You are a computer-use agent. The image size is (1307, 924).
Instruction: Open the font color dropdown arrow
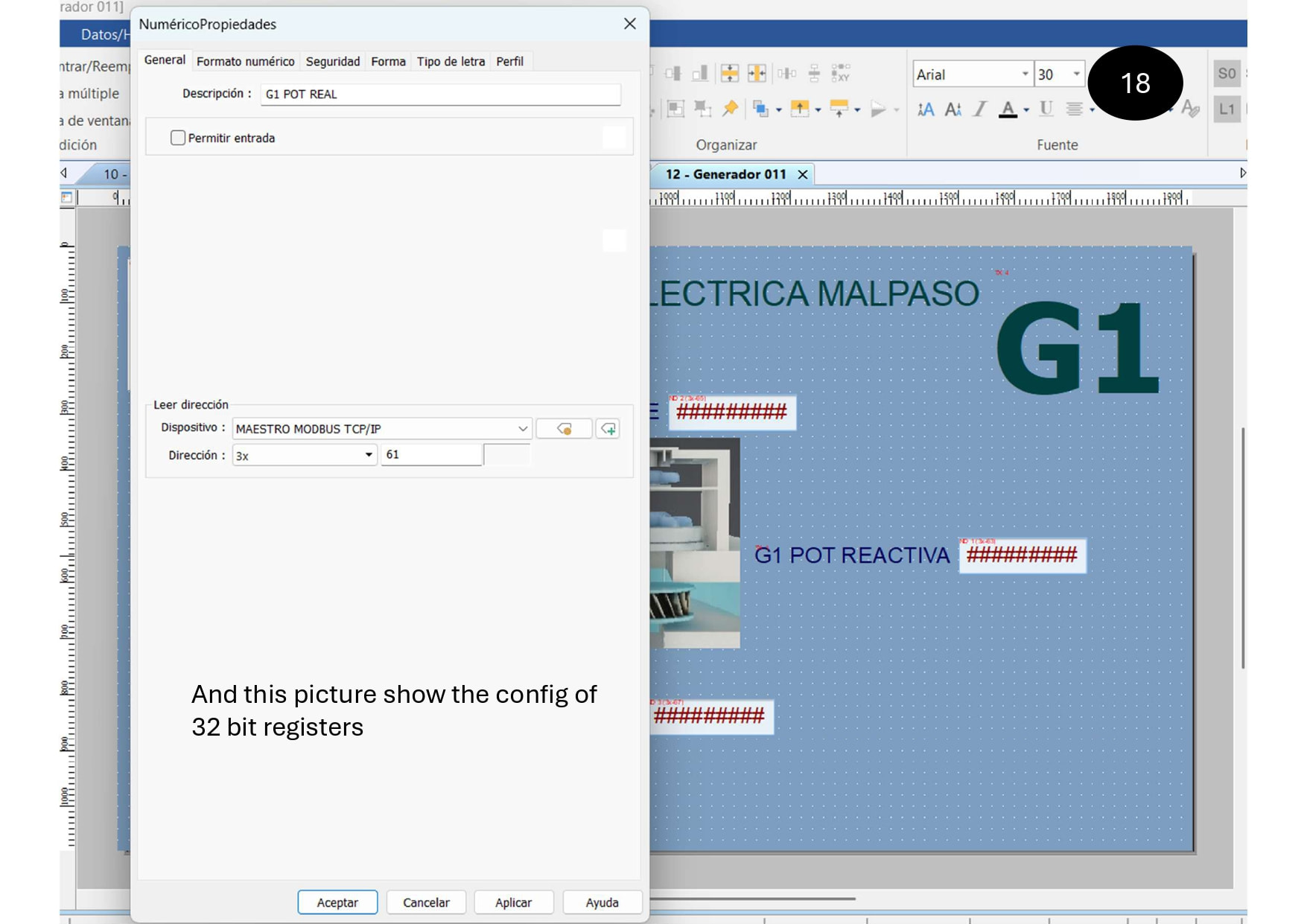(1026, 110)
